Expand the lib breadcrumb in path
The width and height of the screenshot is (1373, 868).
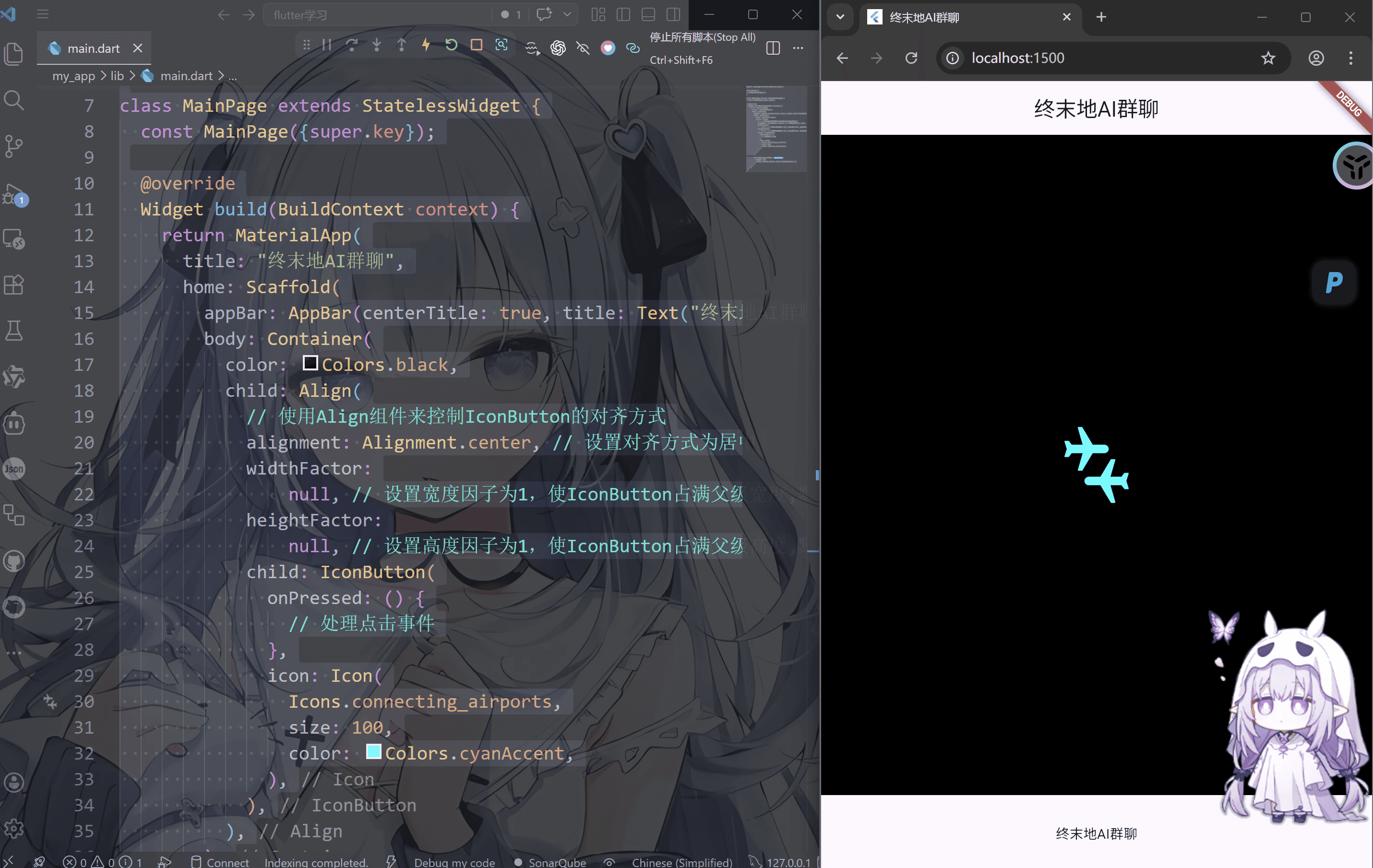(117, 76)
